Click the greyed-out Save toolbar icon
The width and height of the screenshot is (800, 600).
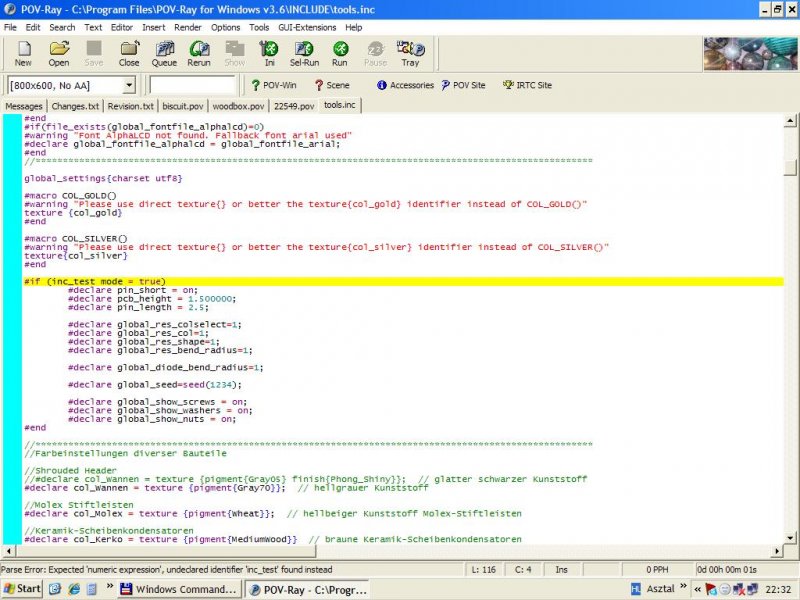pos(94,54)
